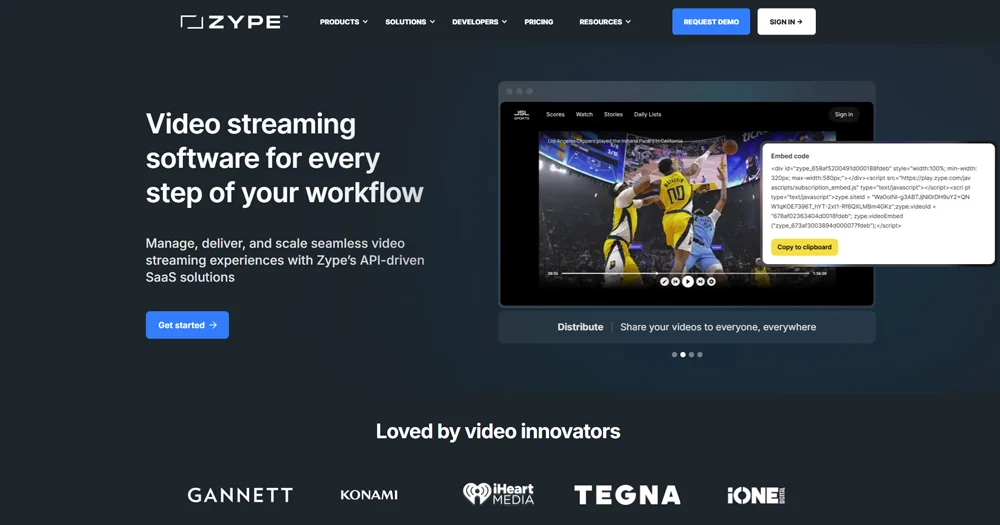
Task: Click the Zype logo in the header
Action: [x=233, y=22]
